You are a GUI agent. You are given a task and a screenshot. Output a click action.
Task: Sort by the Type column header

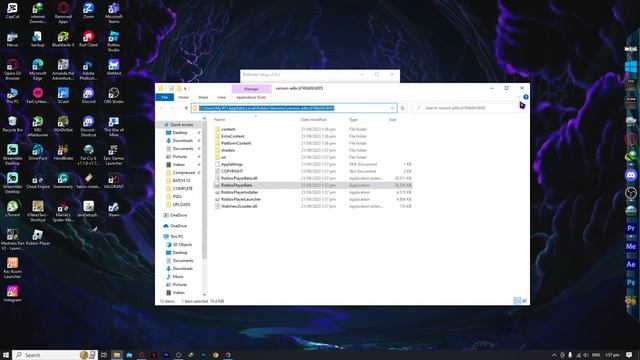pyautogui.click(x=353, y=120)
